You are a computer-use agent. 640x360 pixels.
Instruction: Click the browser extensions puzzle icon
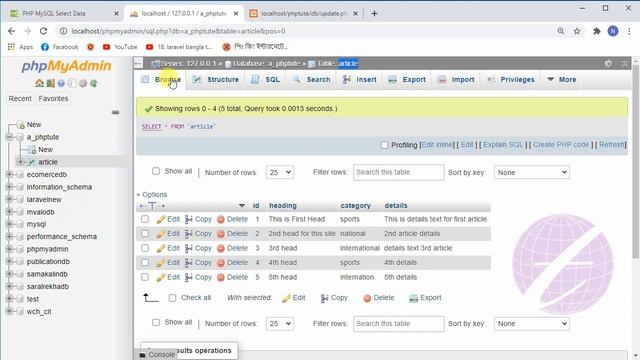(x=597, y=31)
